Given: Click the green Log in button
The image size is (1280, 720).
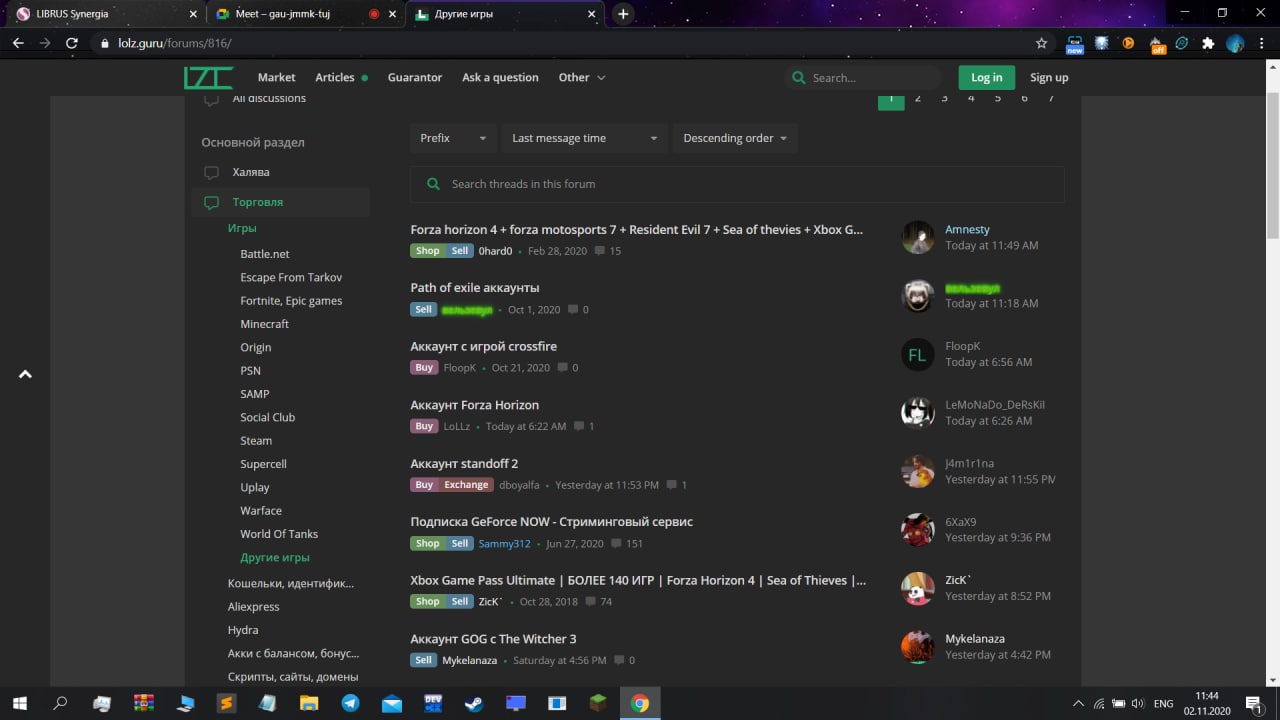Looking at the screenshot, I should pyautogui.click(x=986, y=77).
